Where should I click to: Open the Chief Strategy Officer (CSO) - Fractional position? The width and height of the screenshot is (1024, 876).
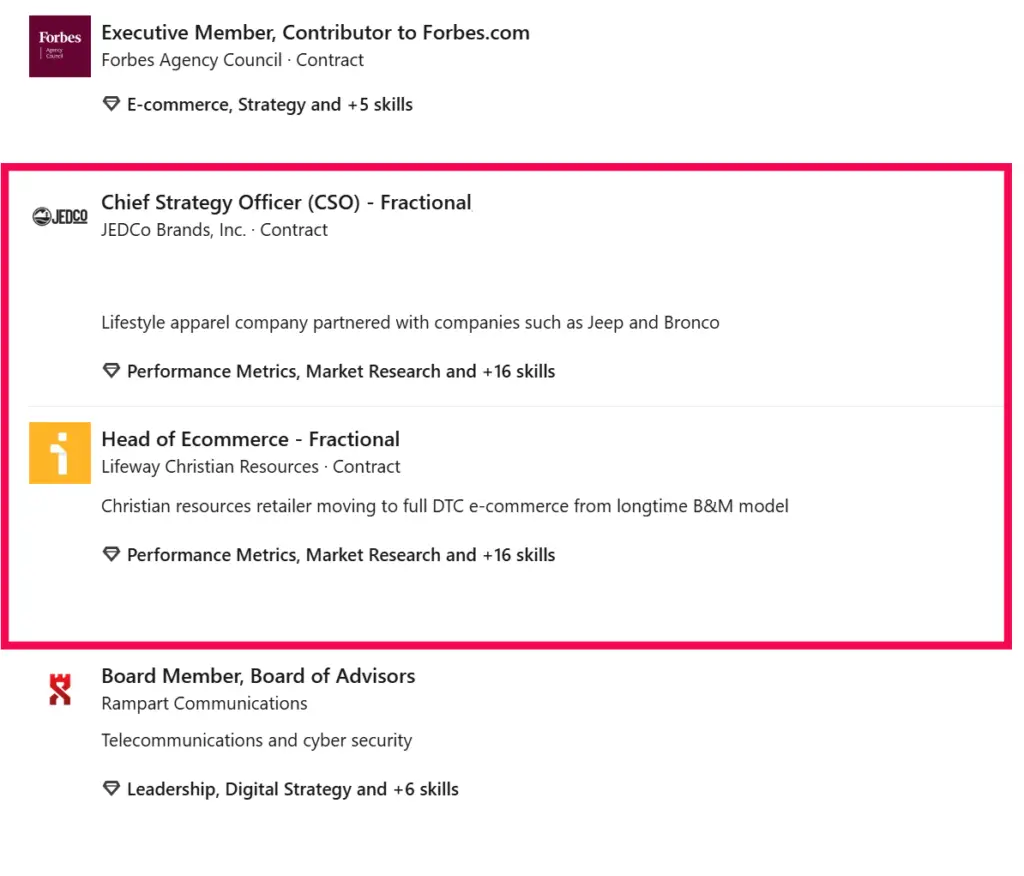tap(286, 202)
